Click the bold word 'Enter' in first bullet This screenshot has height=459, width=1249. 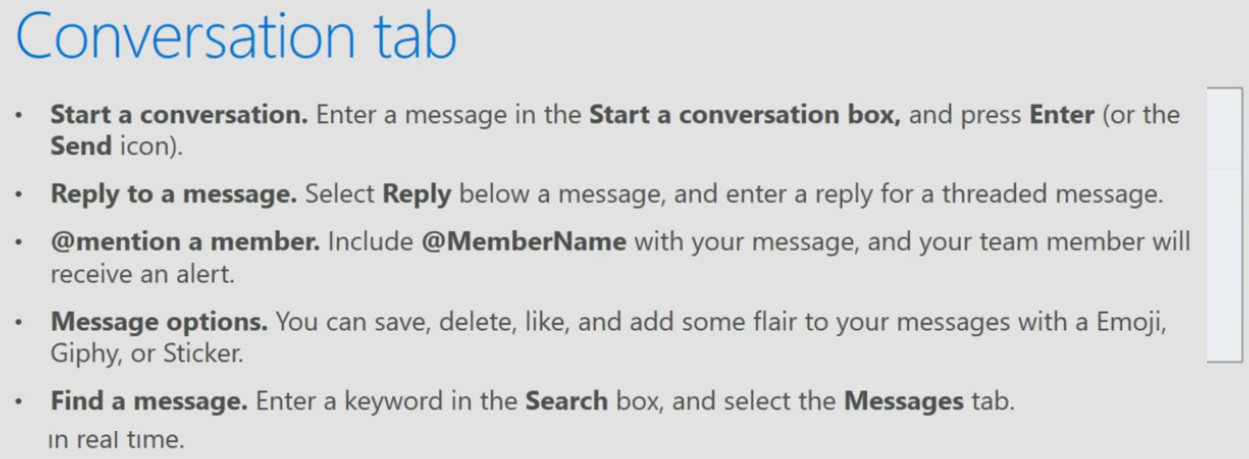pos(1062,114)
